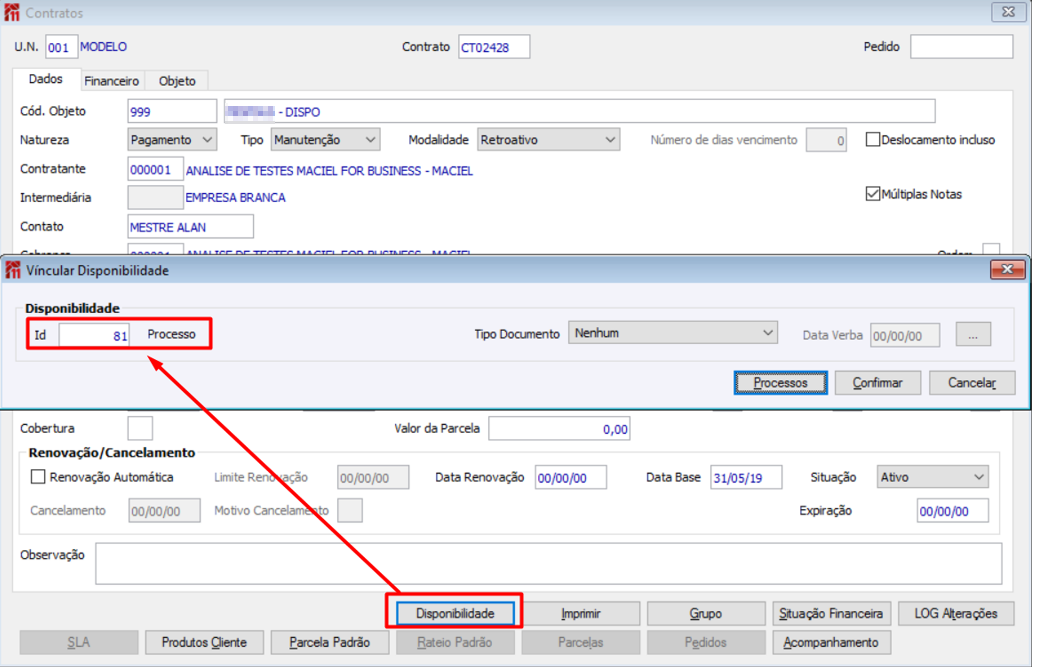Click the Grupo button
Viewport: 1038px width, 667px height.
pyautogui.click(x=706, y=613)
